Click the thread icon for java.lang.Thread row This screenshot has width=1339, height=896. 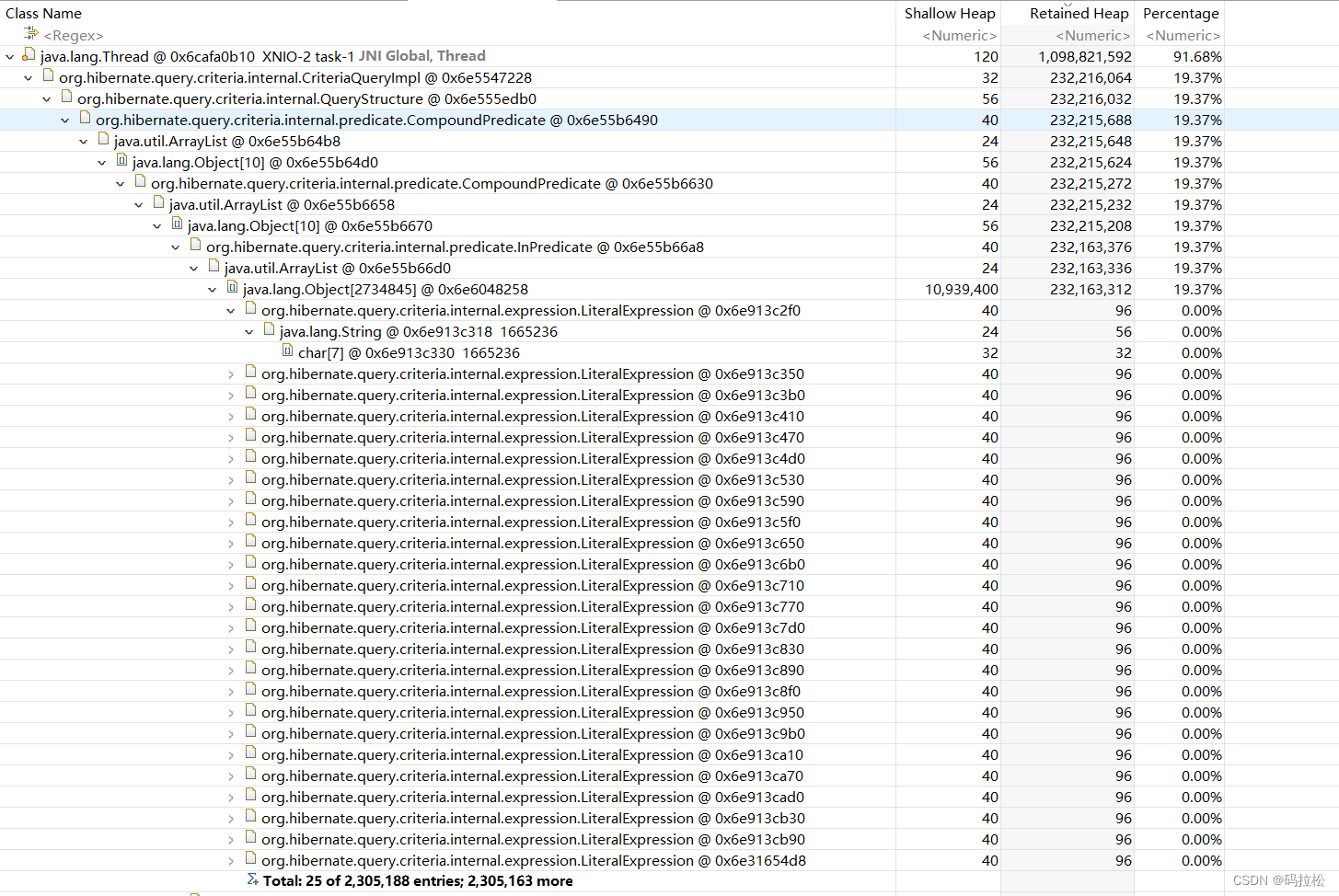[29, 55]
